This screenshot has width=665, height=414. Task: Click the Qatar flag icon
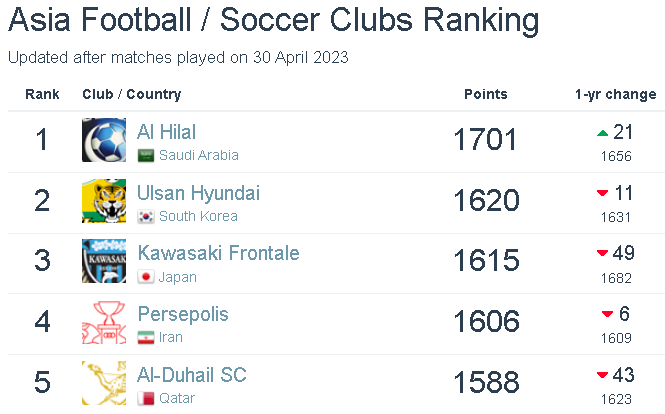pos(146,398)
